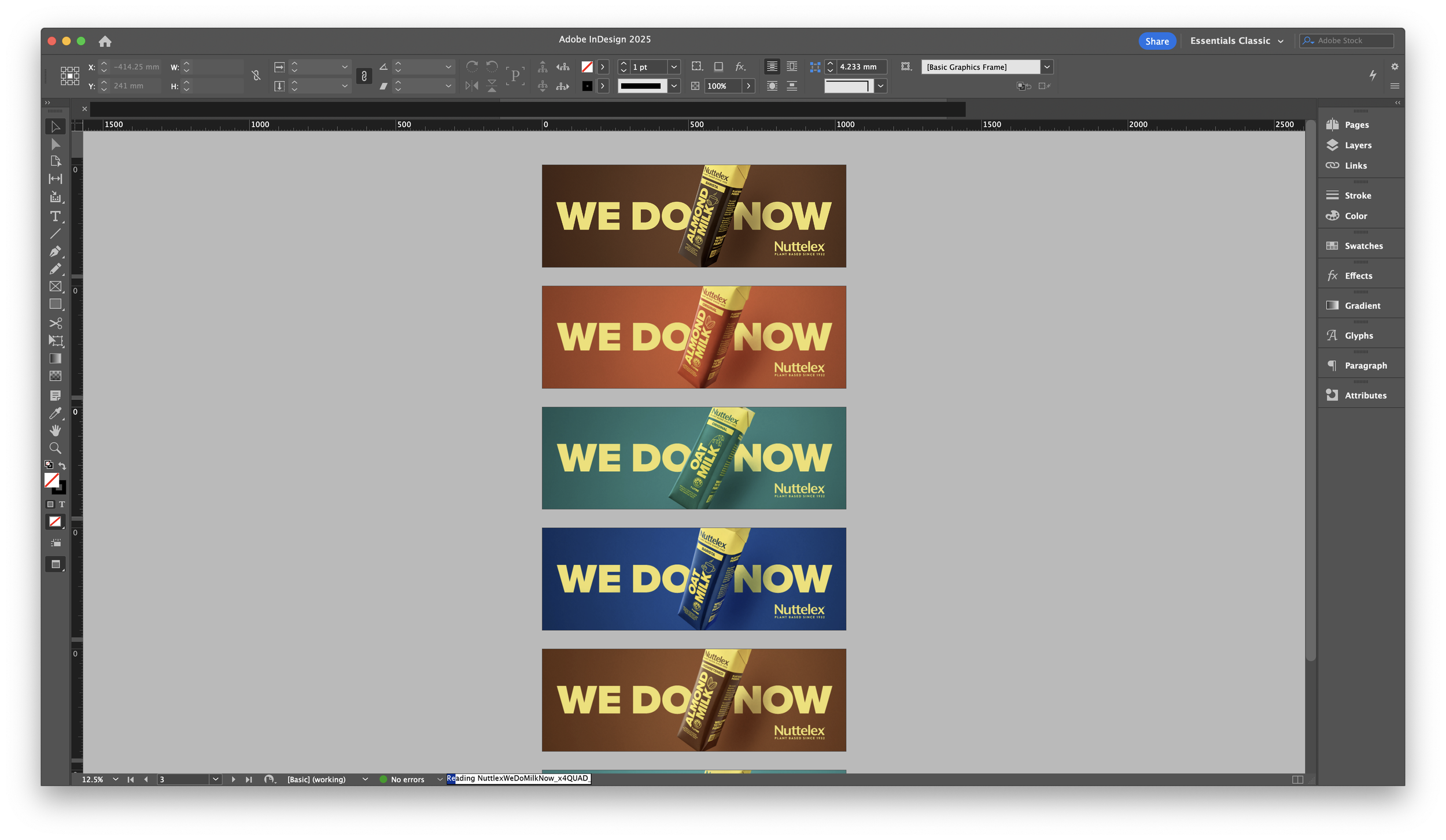Screen dimensions: 1446x840
Task: Enable no text wrap option
Action: point(772,66)
